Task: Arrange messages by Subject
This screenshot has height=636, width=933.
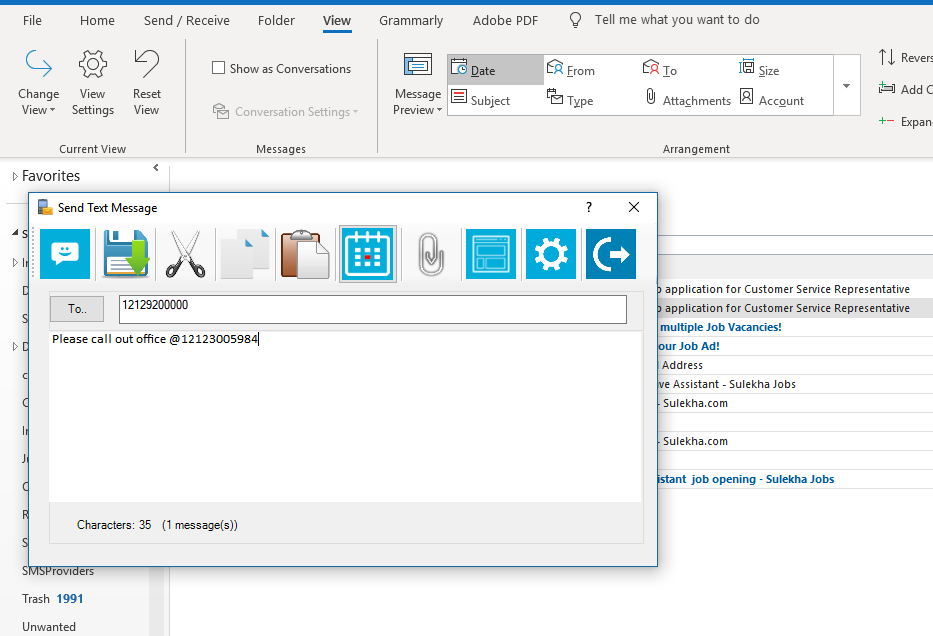Action: 481,99
